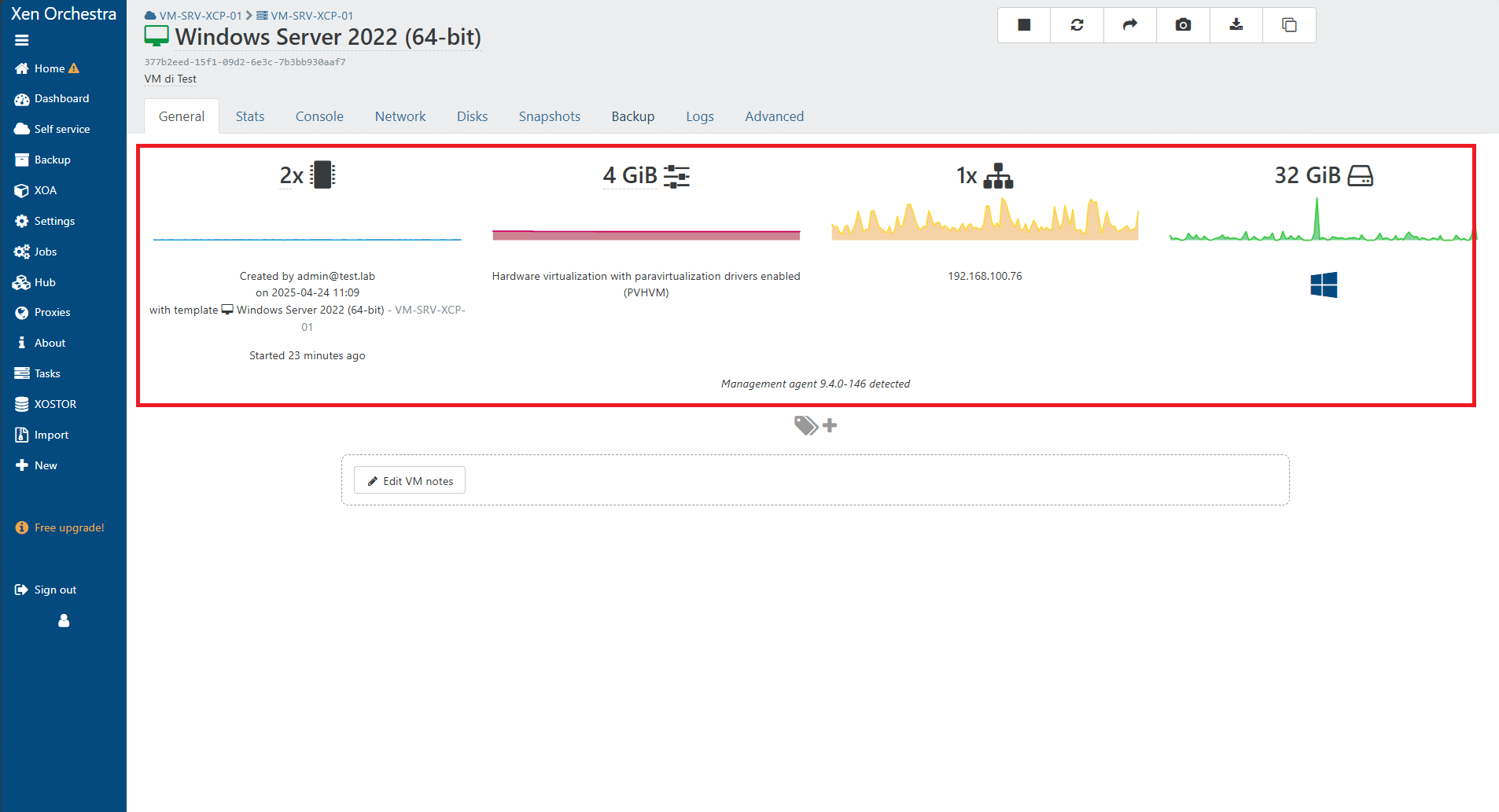The image size is (1499, 812).
Task: Click the memory usage bar chart
Action: pos(646,234)
